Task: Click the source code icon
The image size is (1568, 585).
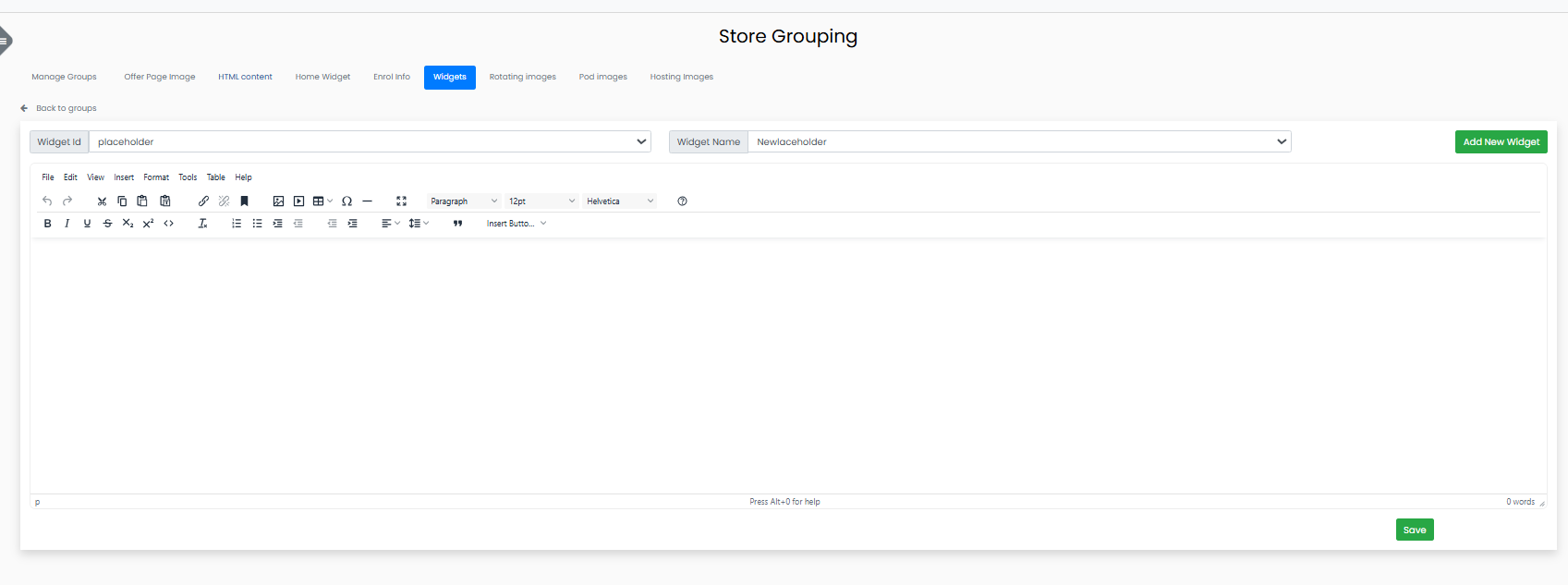Action: (x=169, y=224)
